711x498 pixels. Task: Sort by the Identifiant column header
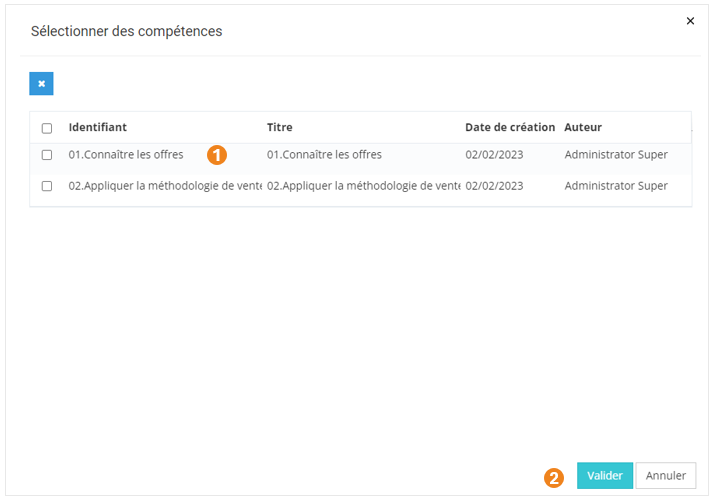(x=98, y=127)
